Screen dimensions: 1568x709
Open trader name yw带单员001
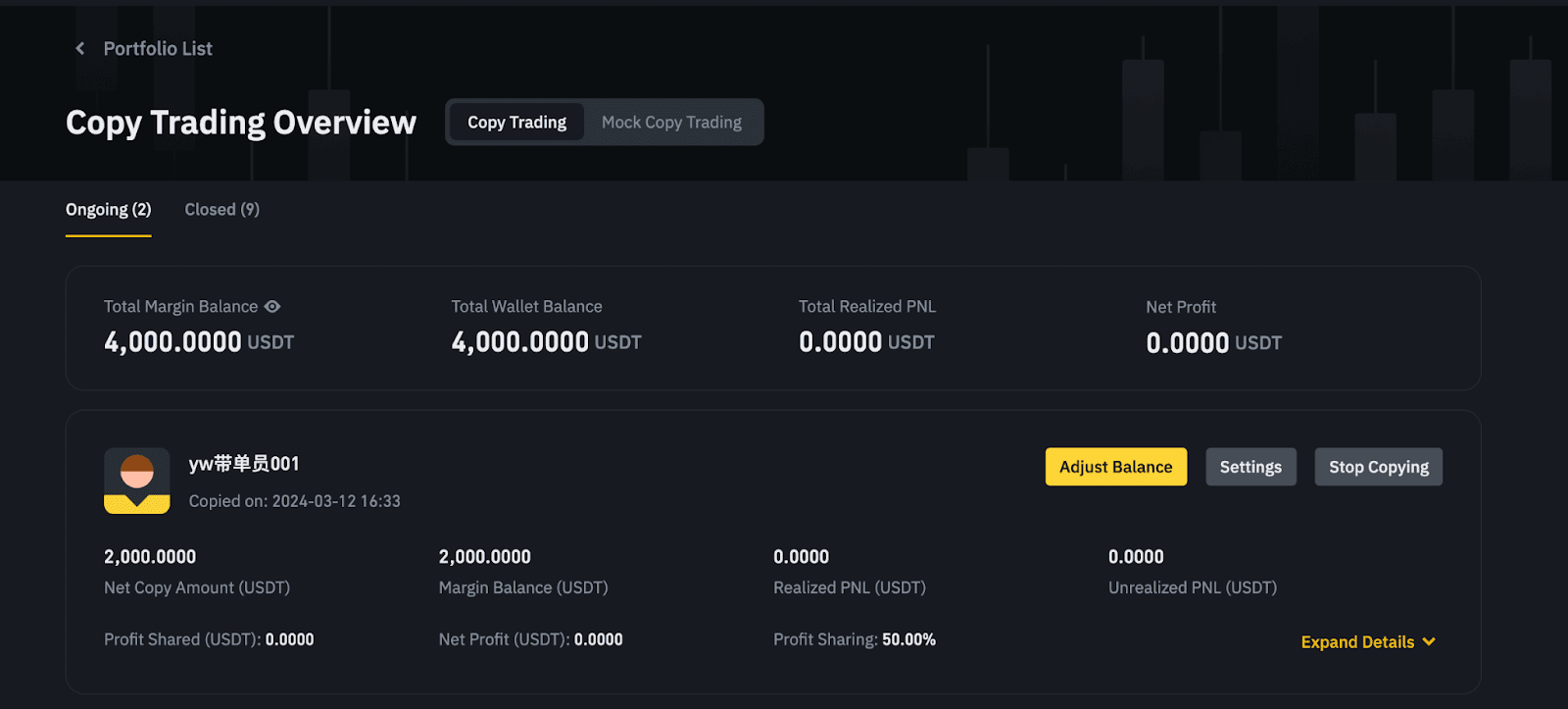pyautogui.click(x=244, y=464)
